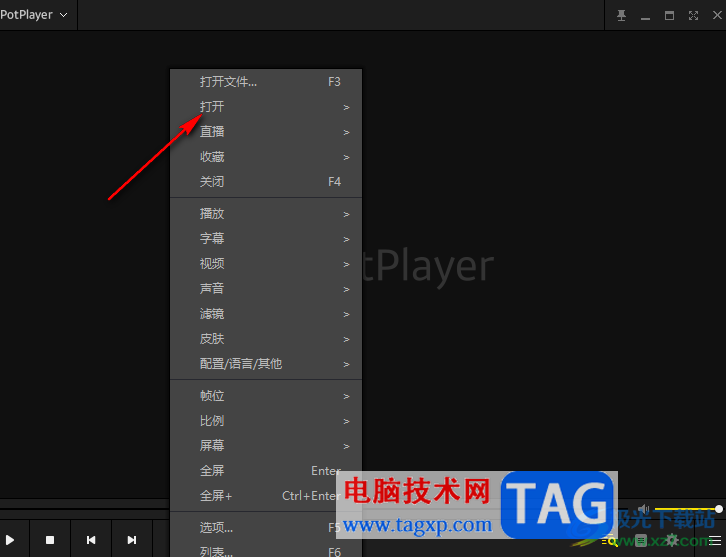Stop playback with the stop button

click(x=50, y=540)
